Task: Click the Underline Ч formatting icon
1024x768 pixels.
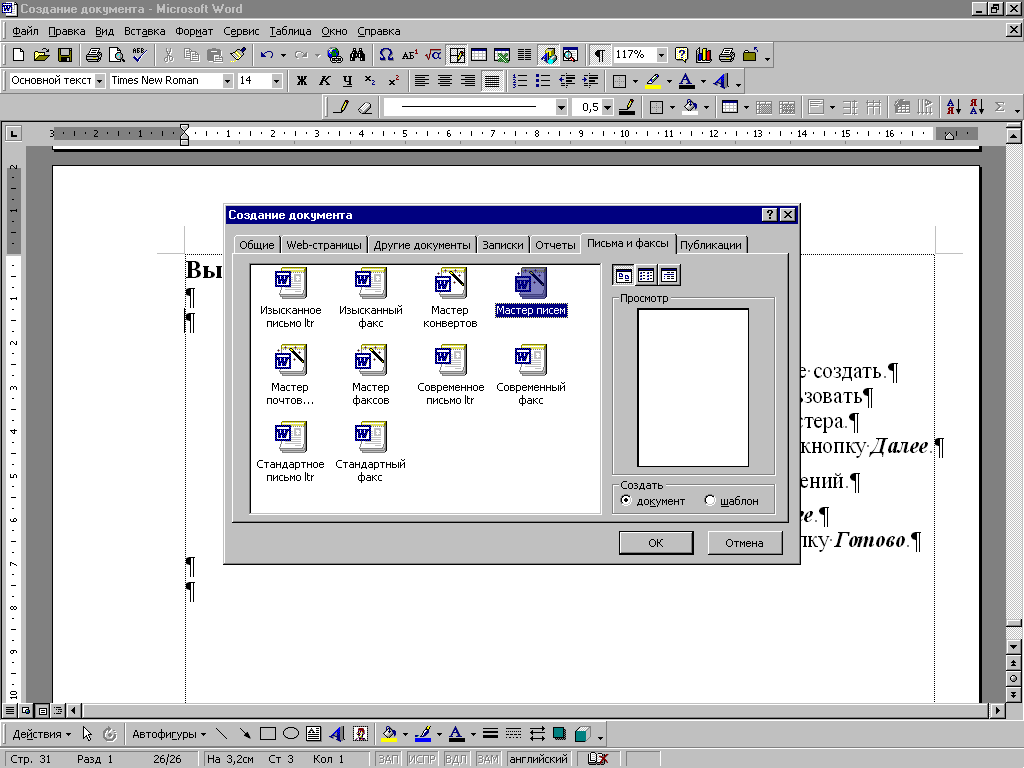Action: coord(347,81)
